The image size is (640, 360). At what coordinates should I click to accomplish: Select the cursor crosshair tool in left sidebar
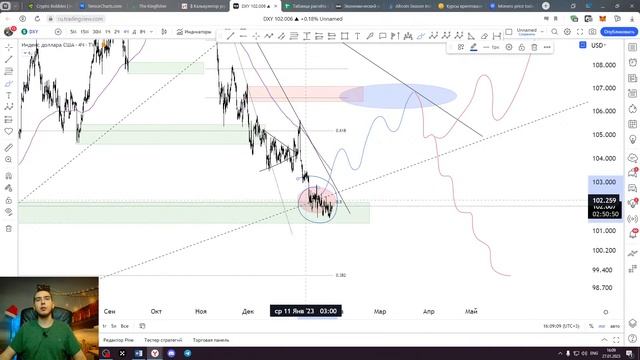tap(9, 47)
